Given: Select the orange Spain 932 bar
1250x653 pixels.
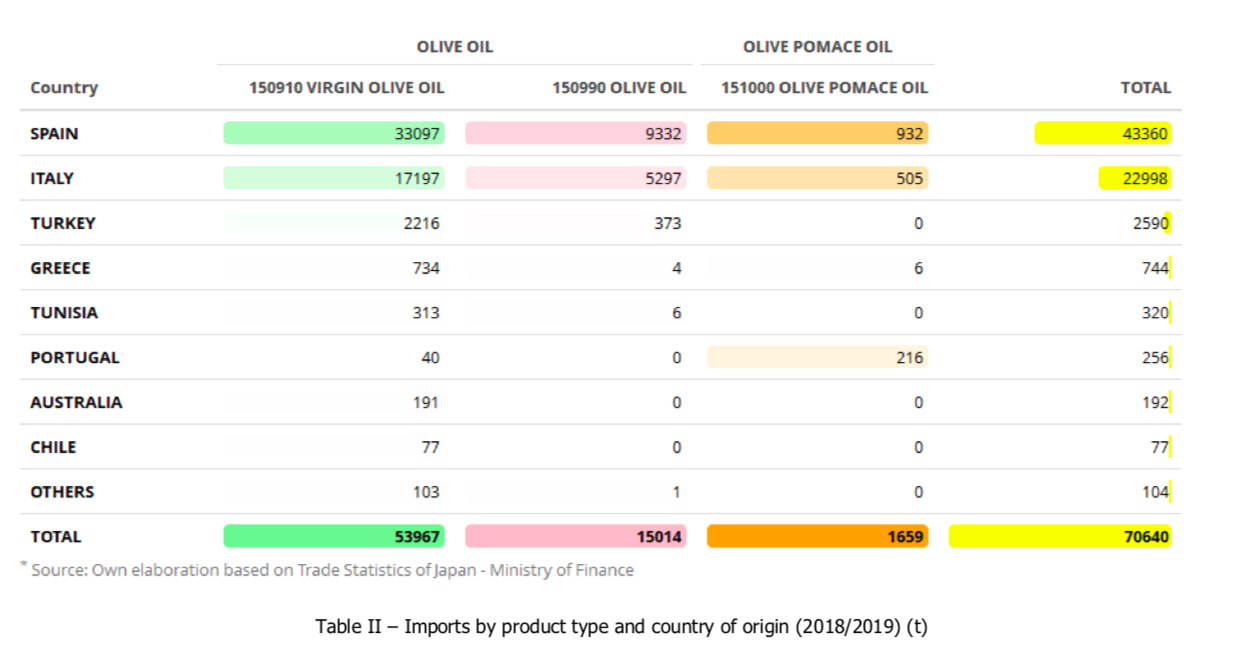Looking at the screenshot, I should click(x=817, y=134).
